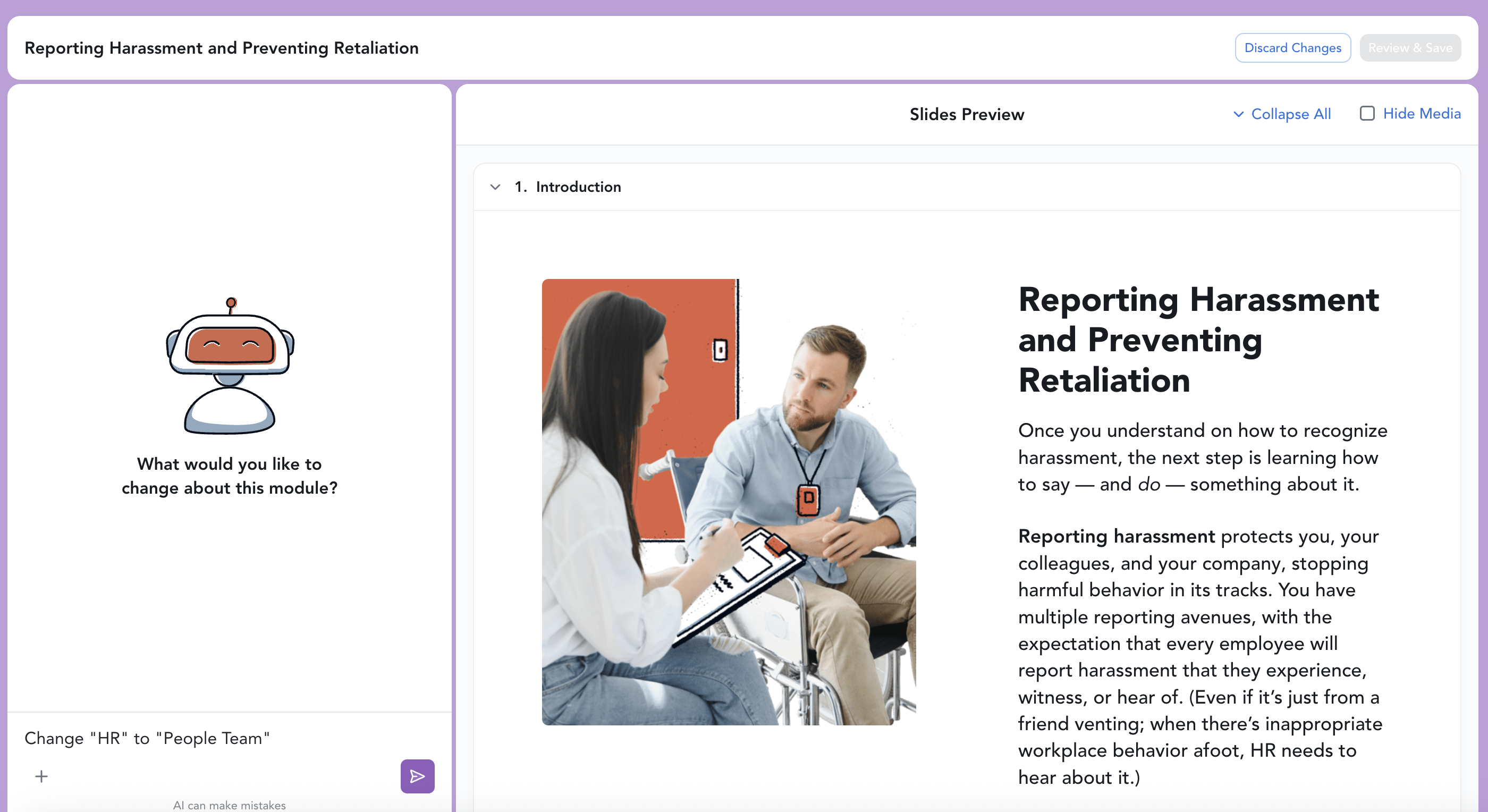Send the chat message with arrow button
This screenshot has width=1488, height=812.
(x=417, y=776)
